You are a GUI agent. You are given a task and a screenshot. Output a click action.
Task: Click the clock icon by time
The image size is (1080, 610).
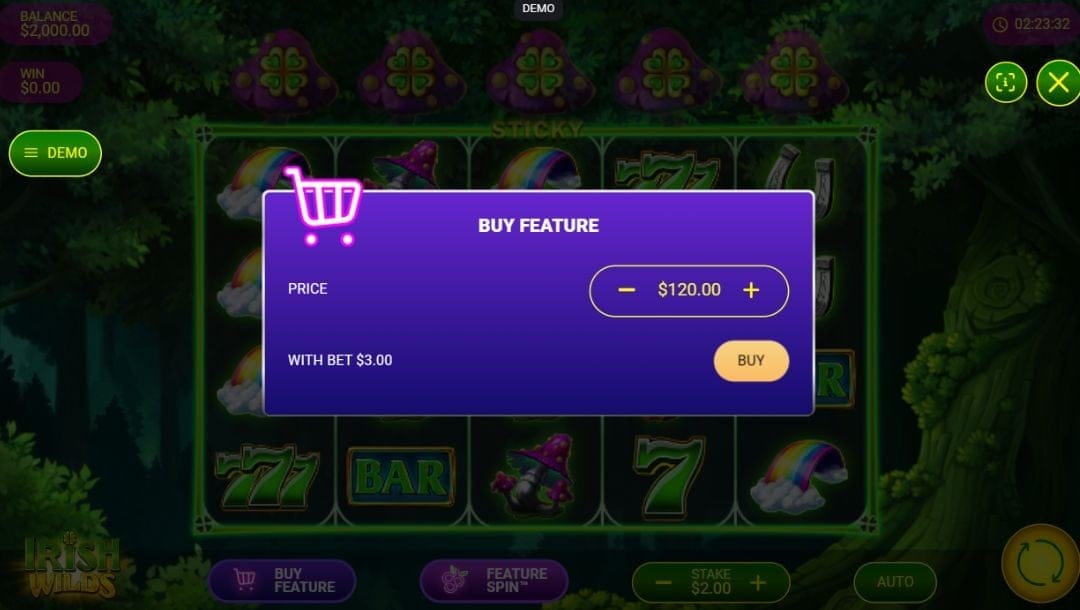[x=1000, y=25]
